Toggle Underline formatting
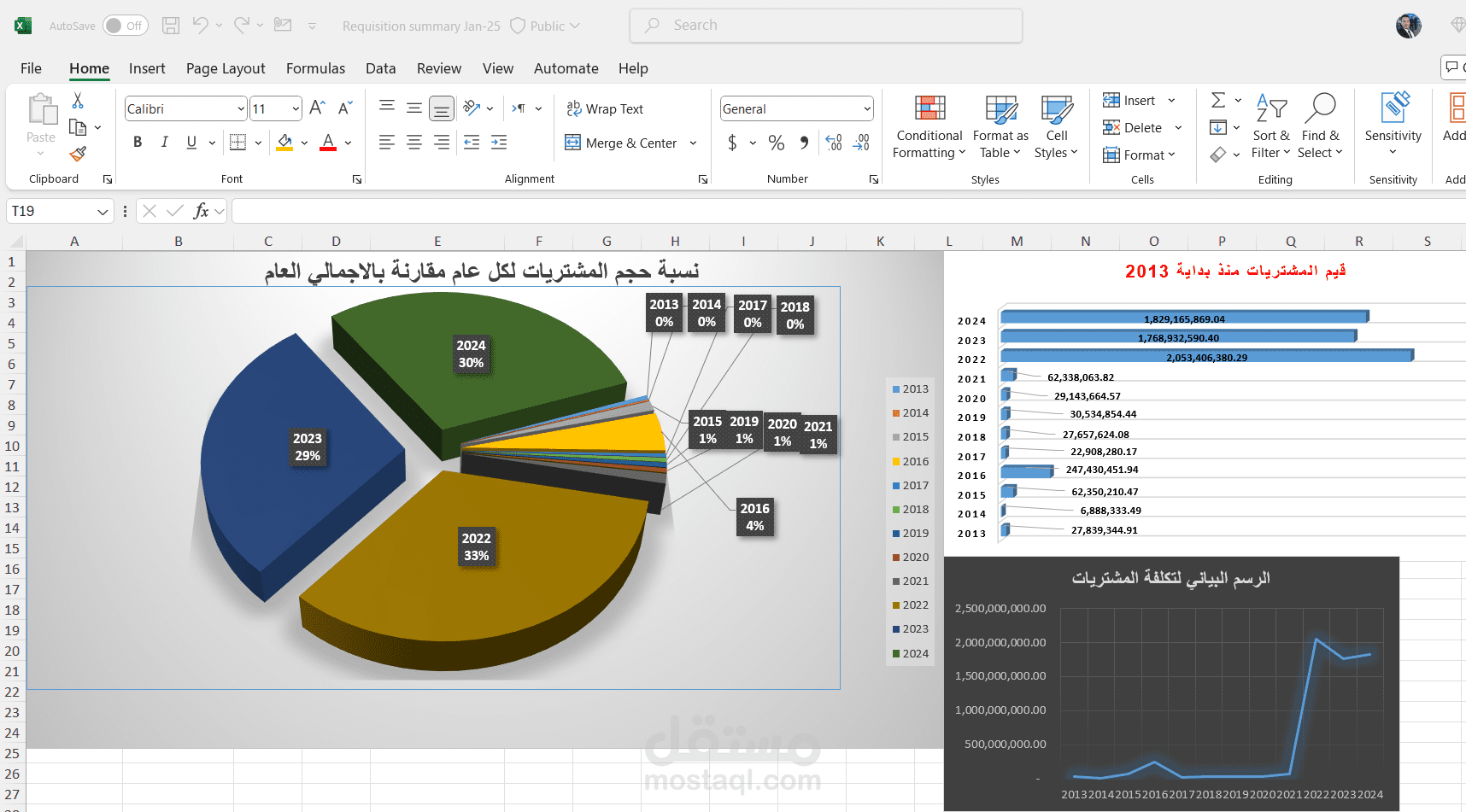 [191, 143]
